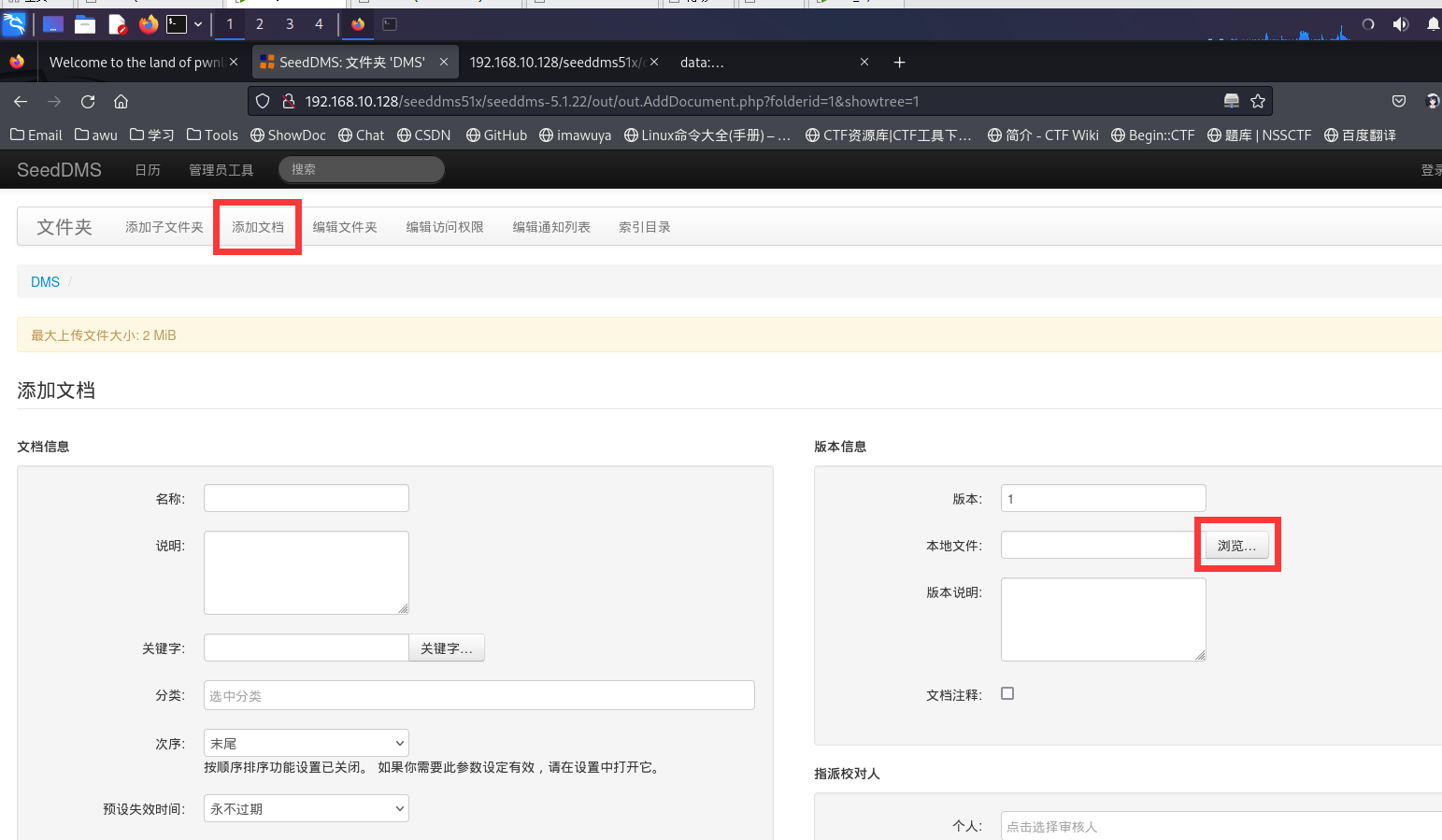Open the awu bookmarks folder
1442x840 pixels.
[x=96, y=135]
